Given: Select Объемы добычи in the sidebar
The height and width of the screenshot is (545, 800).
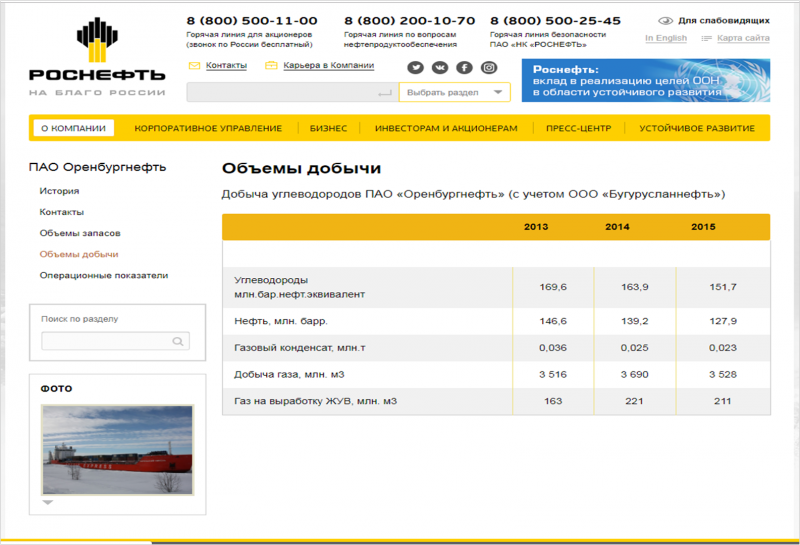Looking at the screenshot, I should [79, 254].
